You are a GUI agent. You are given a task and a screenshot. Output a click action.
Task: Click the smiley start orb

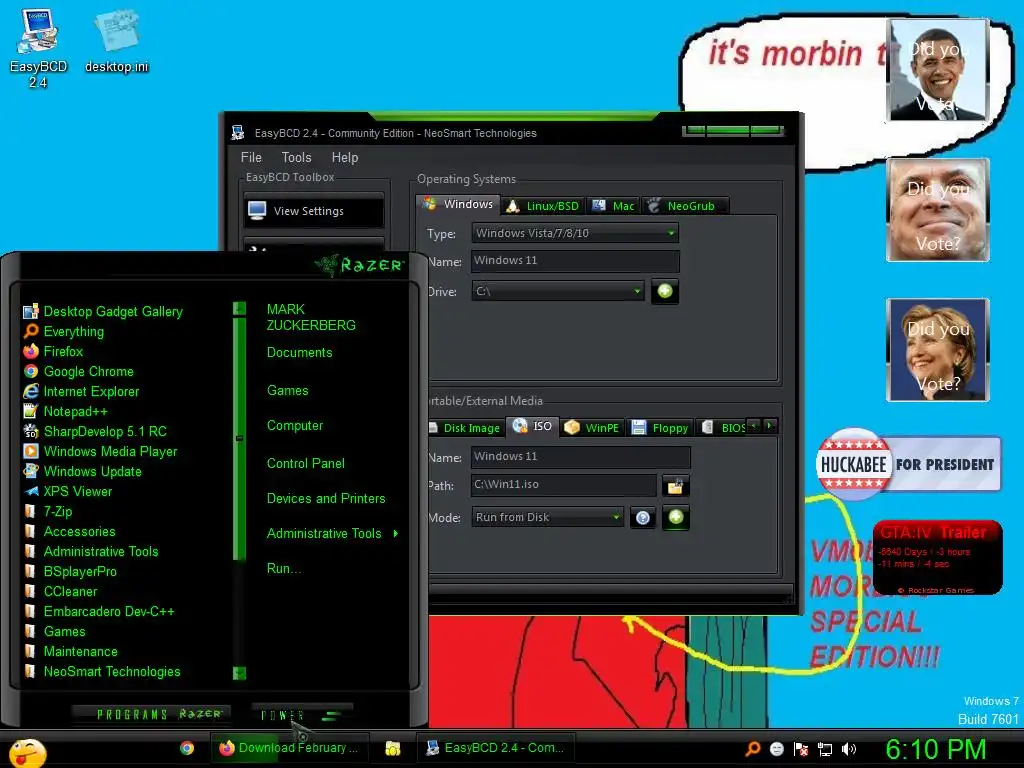pyautogui.click(x=28, y=753)
